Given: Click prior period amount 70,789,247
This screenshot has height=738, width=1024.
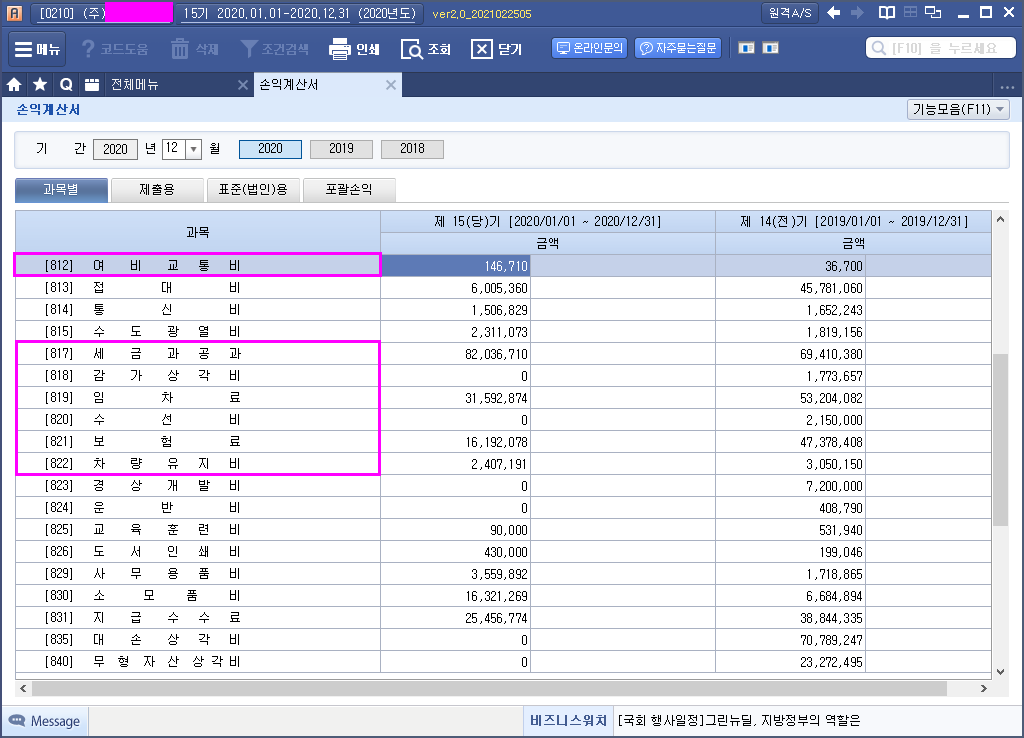Looking at the screenshot, I should pyautogui.click(x=790, y=640).
